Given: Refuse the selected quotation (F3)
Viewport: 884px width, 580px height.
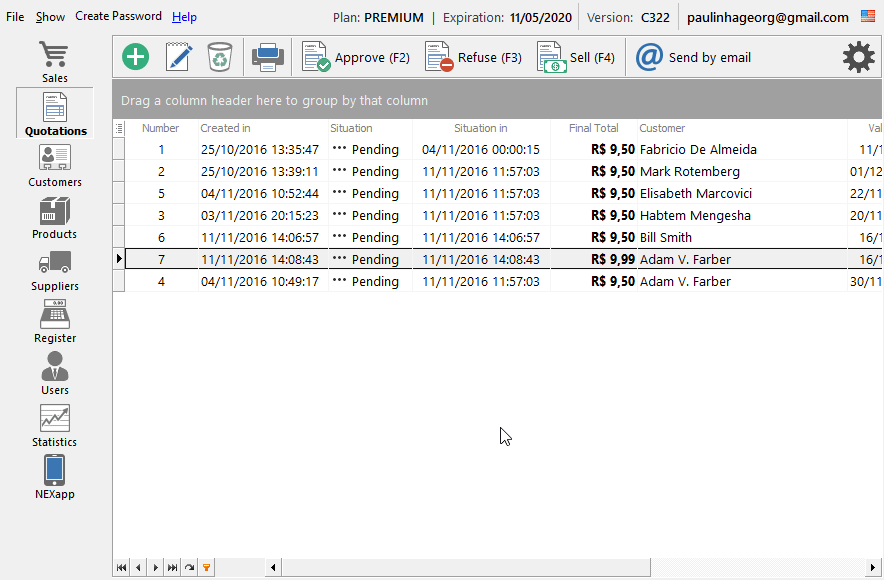Looking at the screenshot, I should click(473, 57).
